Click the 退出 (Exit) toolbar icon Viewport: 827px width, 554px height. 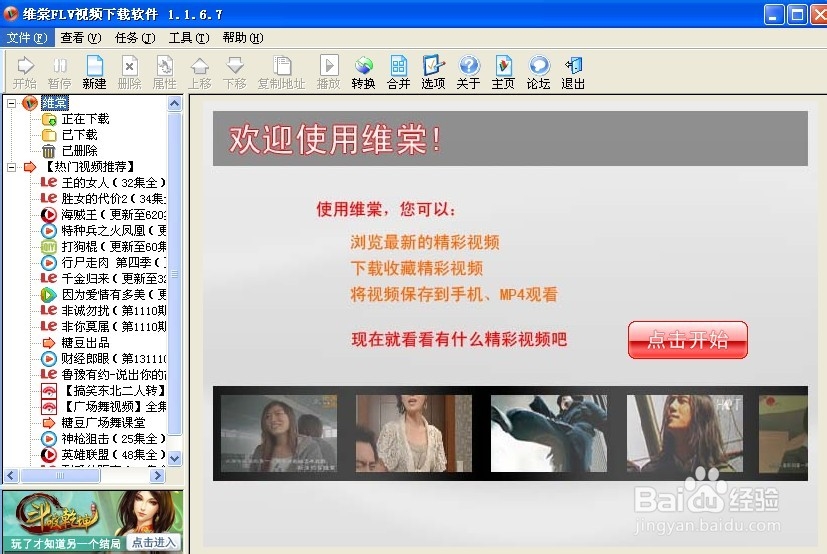pos(573,73)
